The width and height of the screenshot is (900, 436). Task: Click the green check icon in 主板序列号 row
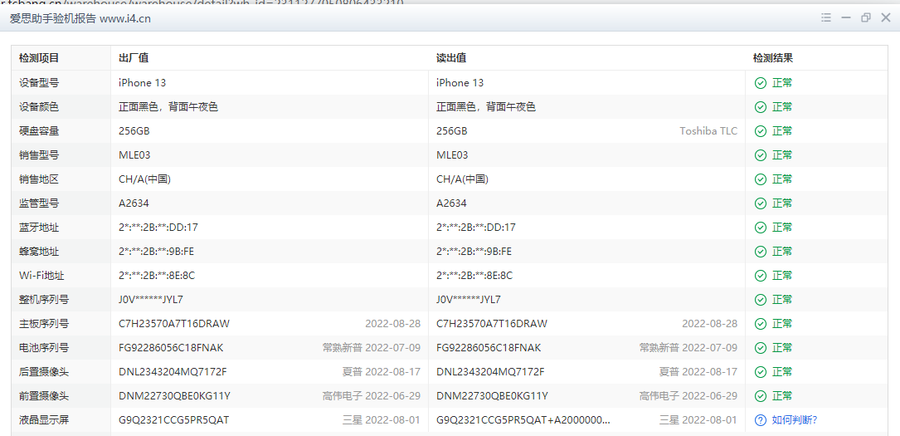click(761, 324)
